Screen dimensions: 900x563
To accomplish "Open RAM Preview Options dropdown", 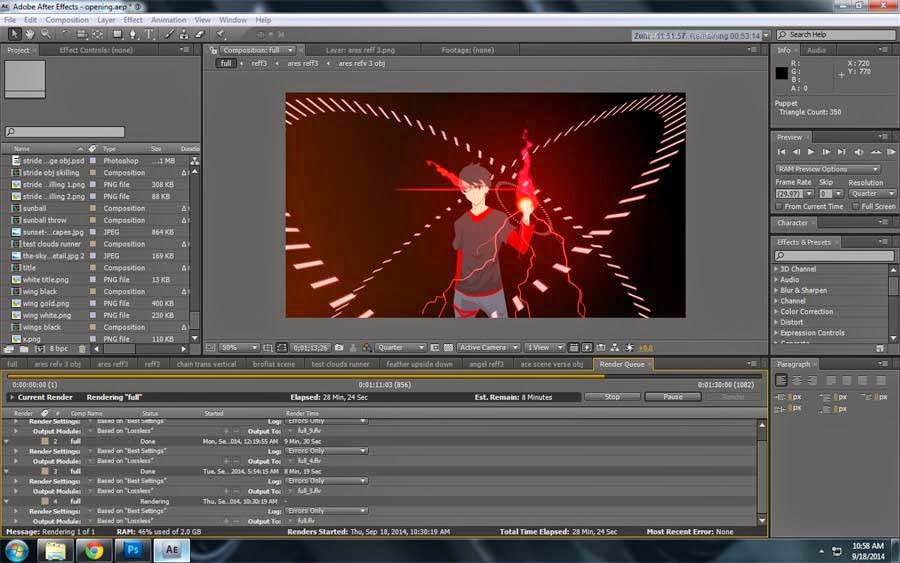I will (828, 169).
